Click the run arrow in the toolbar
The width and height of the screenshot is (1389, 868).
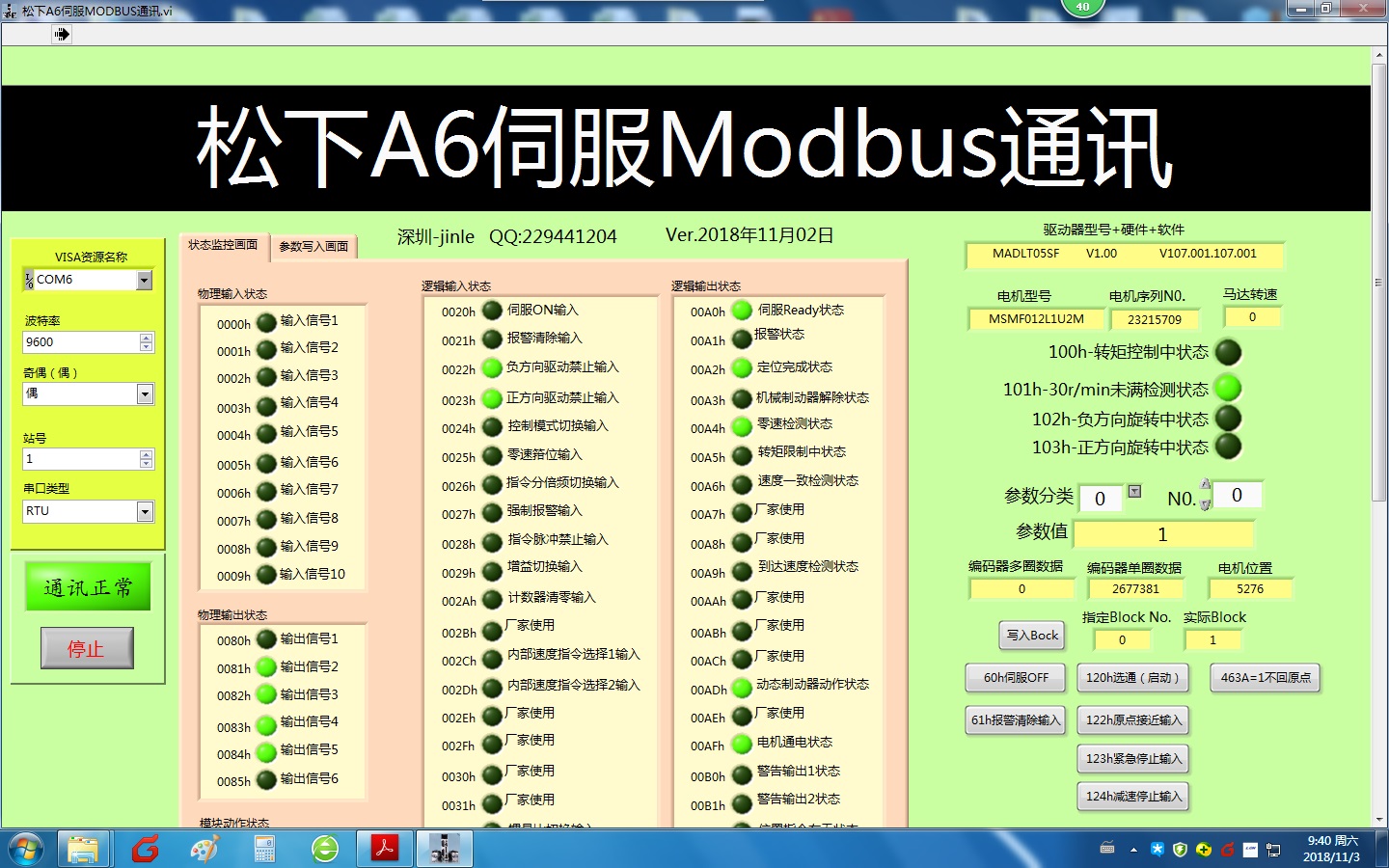[62, 35]
